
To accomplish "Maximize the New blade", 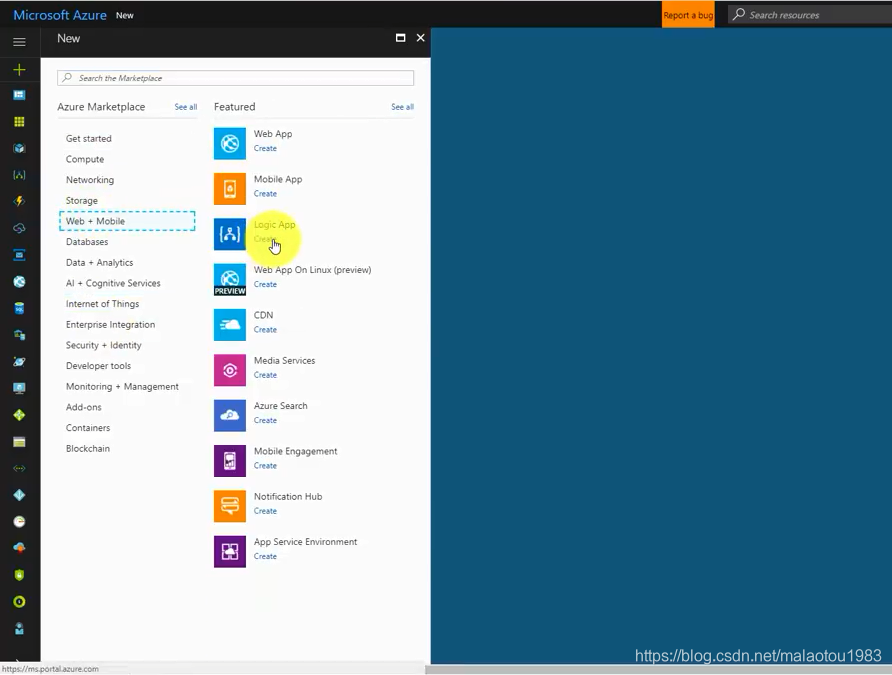I will pos(400,38).
